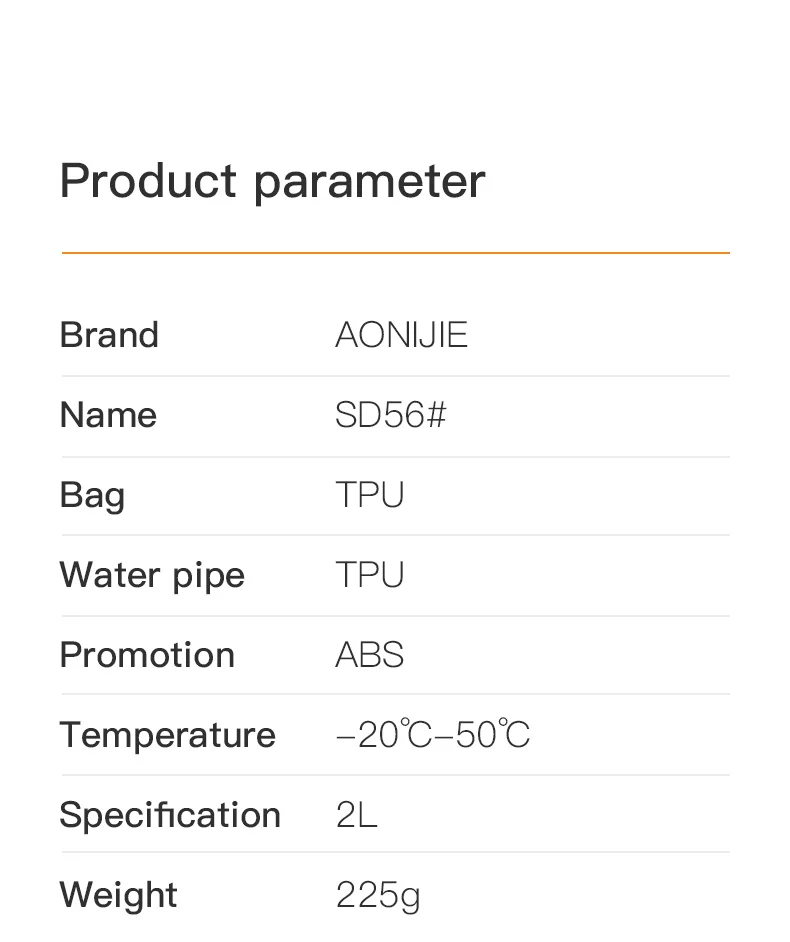Click the AONIJIE brand value
Screen dimensions: 790x942
tap(401, 335)
